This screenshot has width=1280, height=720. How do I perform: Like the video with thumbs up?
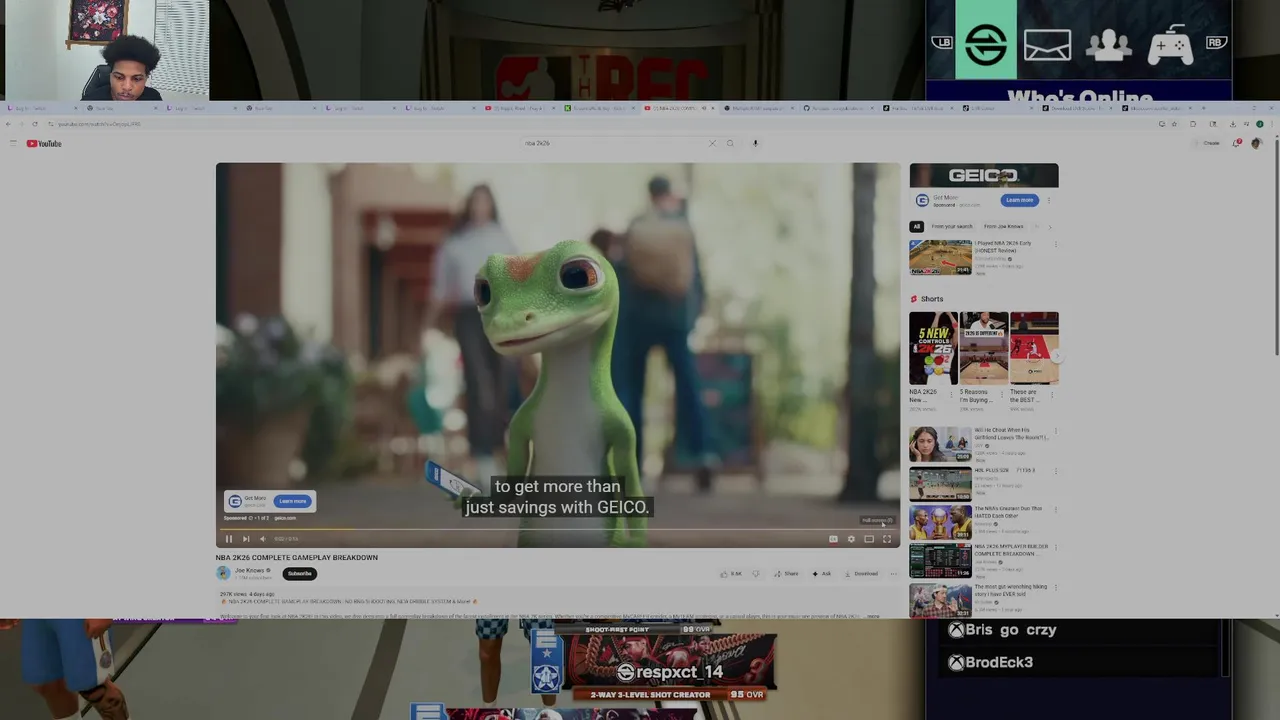coord(731,574)
